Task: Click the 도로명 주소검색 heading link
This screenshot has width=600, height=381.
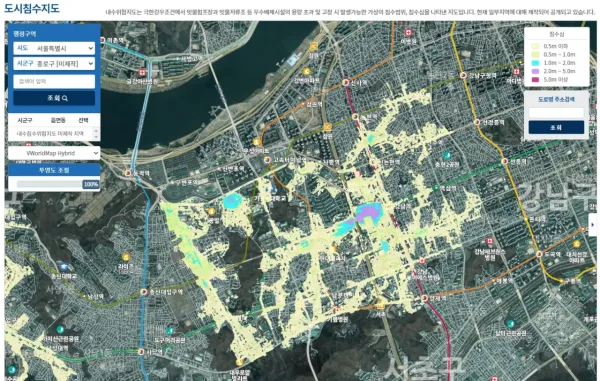Action: (x=556, y=99)
